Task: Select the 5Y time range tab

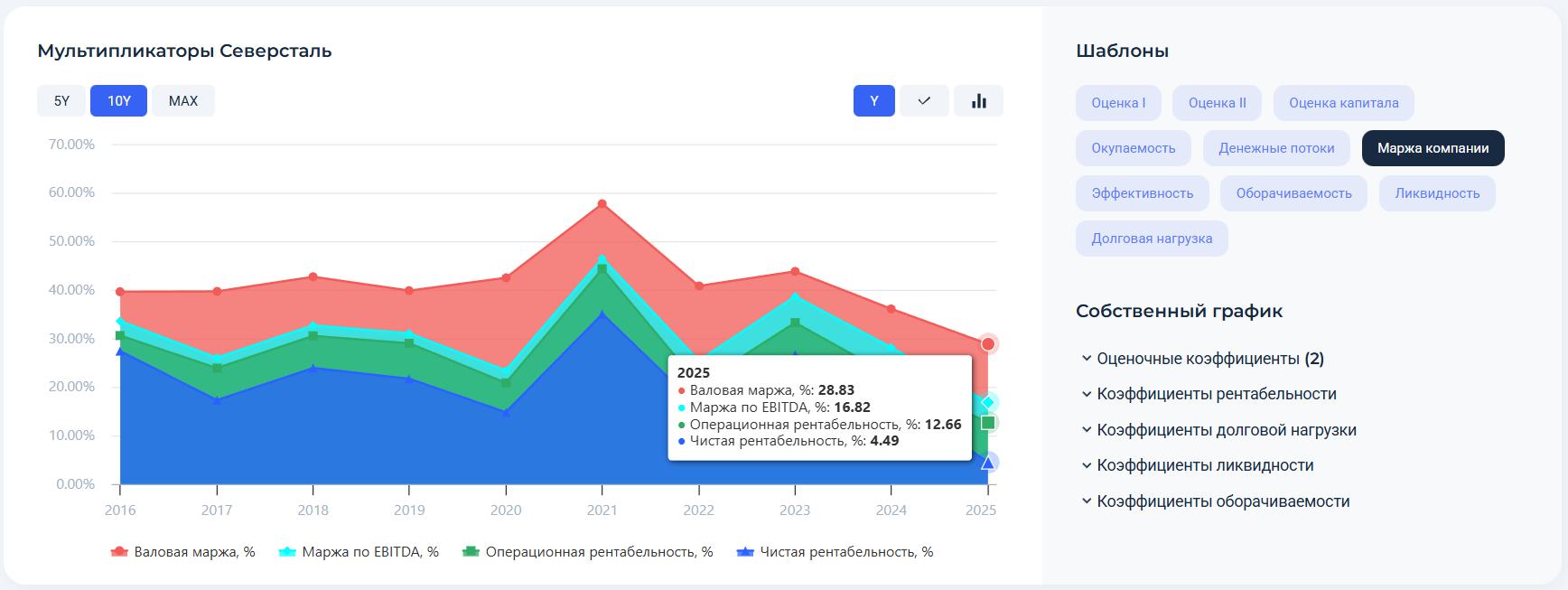Action: click(x=61, y=101)
